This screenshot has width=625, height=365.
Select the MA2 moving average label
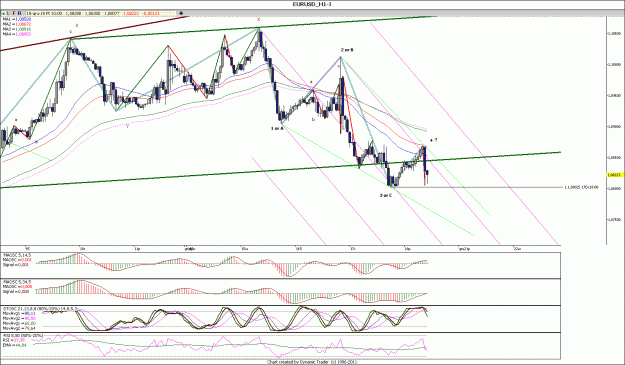coord(17,24)
